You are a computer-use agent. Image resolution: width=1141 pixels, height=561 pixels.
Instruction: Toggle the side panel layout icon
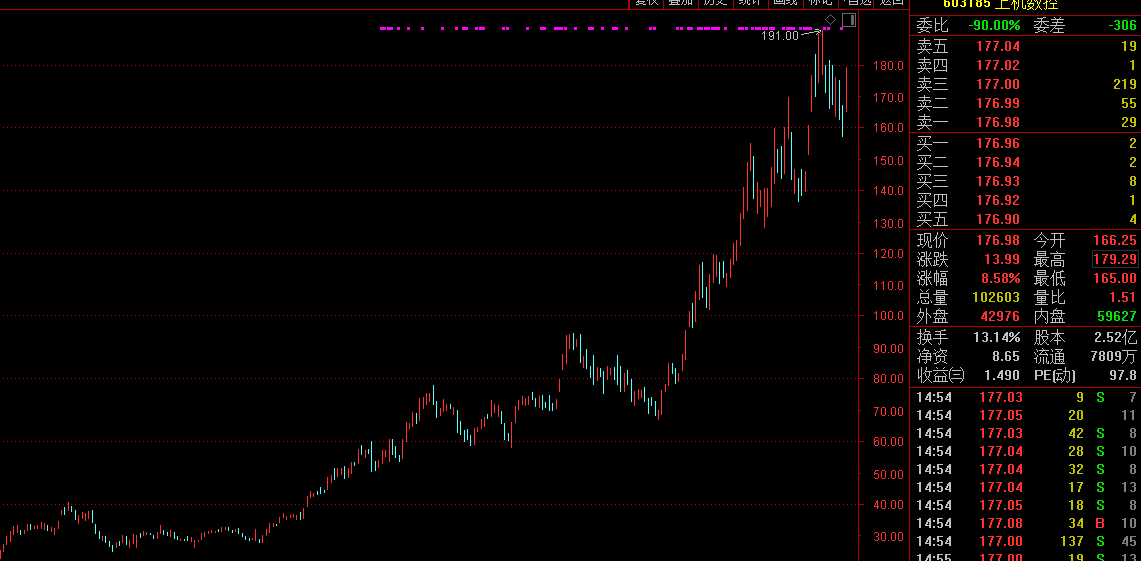849,20
